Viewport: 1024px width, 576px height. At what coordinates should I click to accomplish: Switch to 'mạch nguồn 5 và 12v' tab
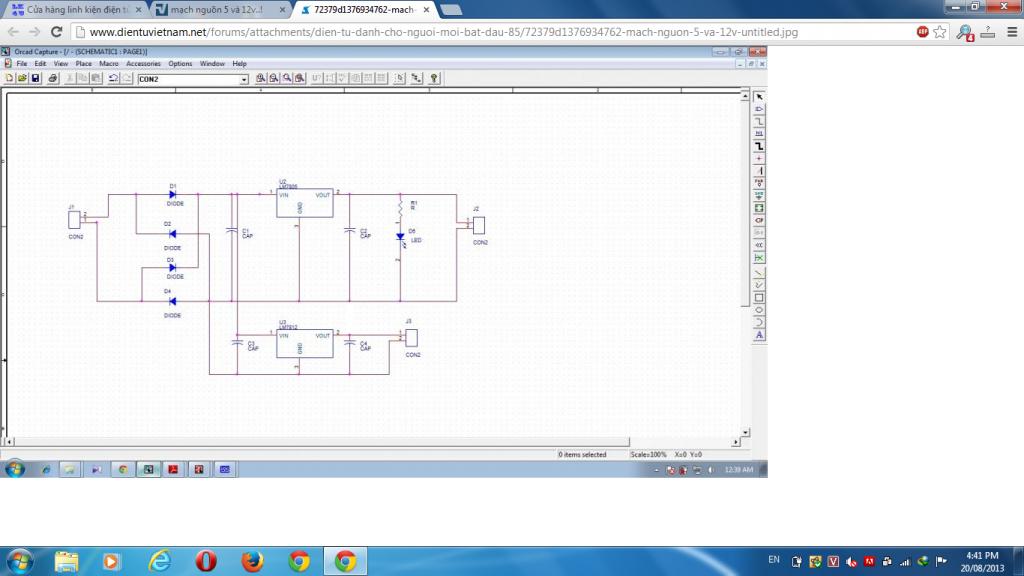(220, 10)
